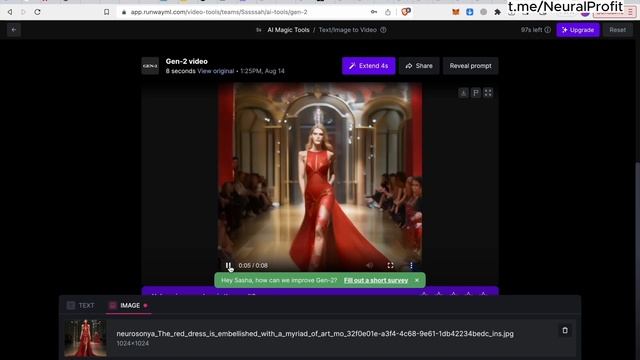Go back with the Runway back arrow
The height and width of the screenshot is (360, 640).
(x=14, y=30)
